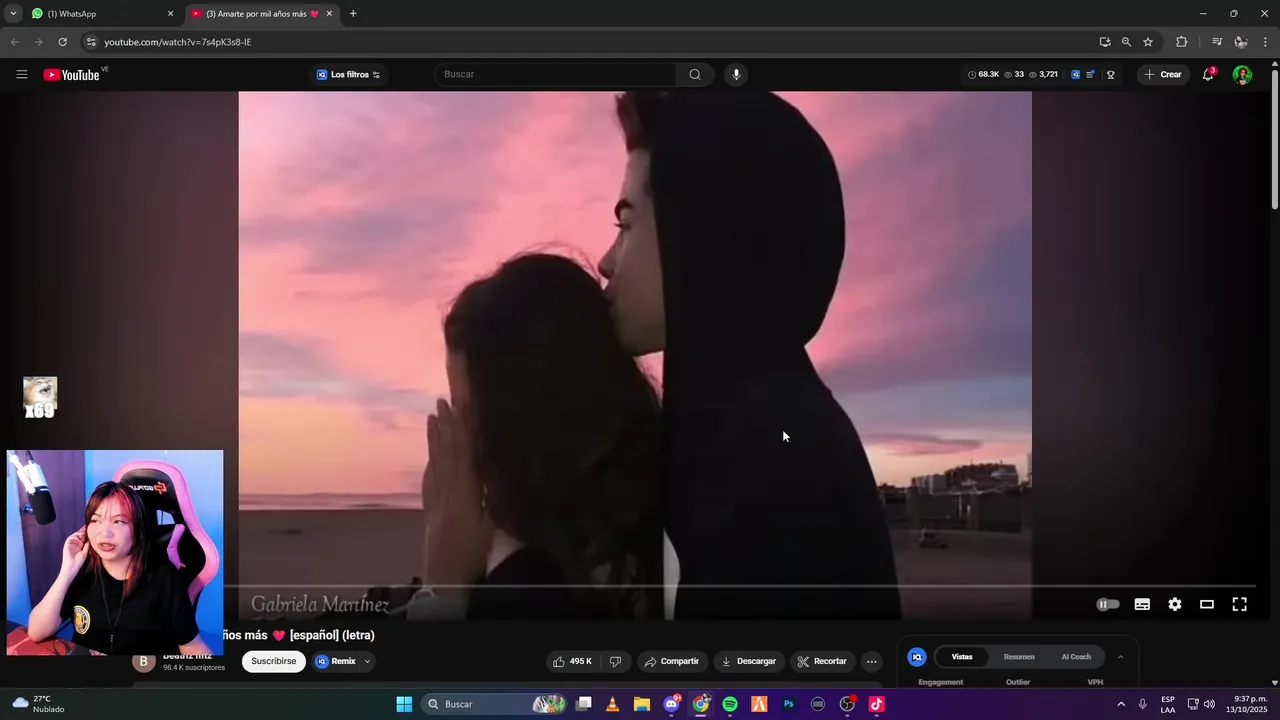
Task: Click the Recortar clip button
Action: 822,661
